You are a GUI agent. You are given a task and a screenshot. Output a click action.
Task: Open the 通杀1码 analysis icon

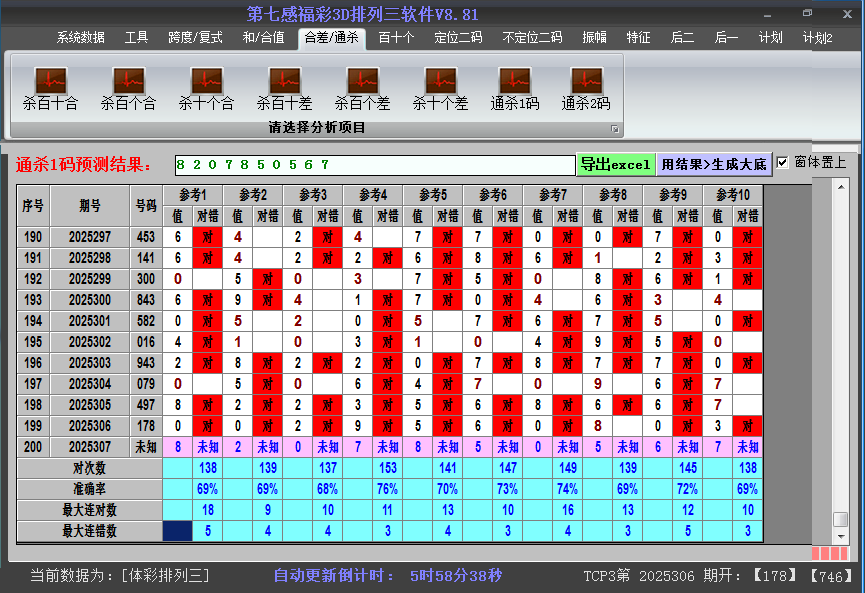(x=515, y=81)
